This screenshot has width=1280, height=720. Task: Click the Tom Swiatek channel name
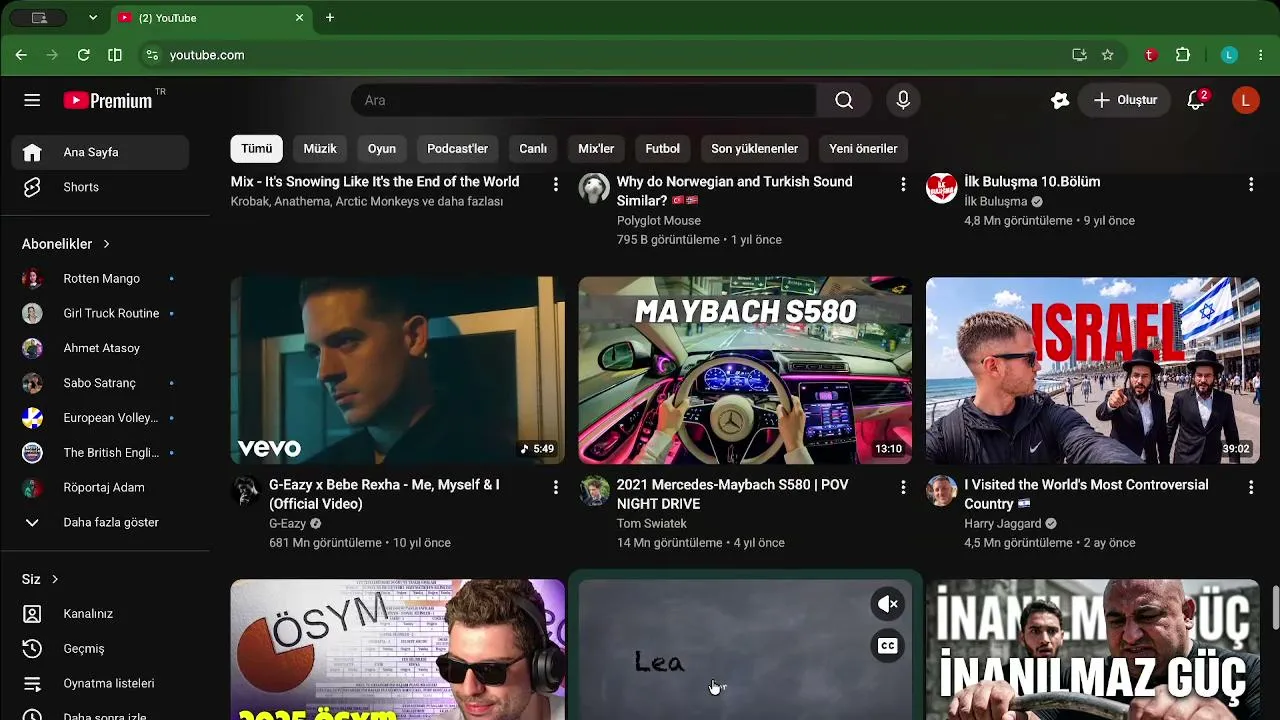pyautogui.click(x=652, y=523)
